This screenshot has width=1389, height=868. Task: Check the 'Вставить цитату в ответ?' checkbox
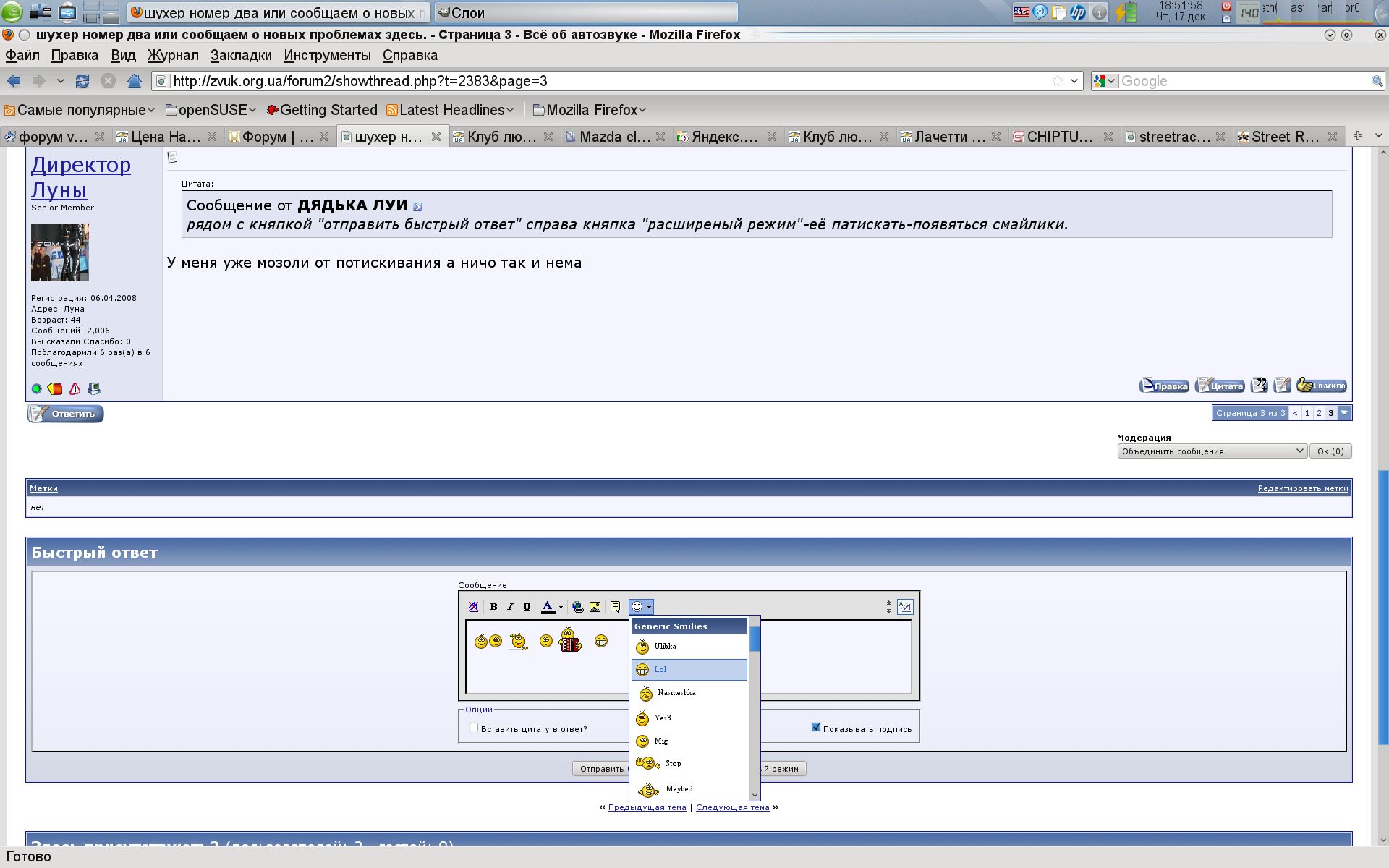474,727
